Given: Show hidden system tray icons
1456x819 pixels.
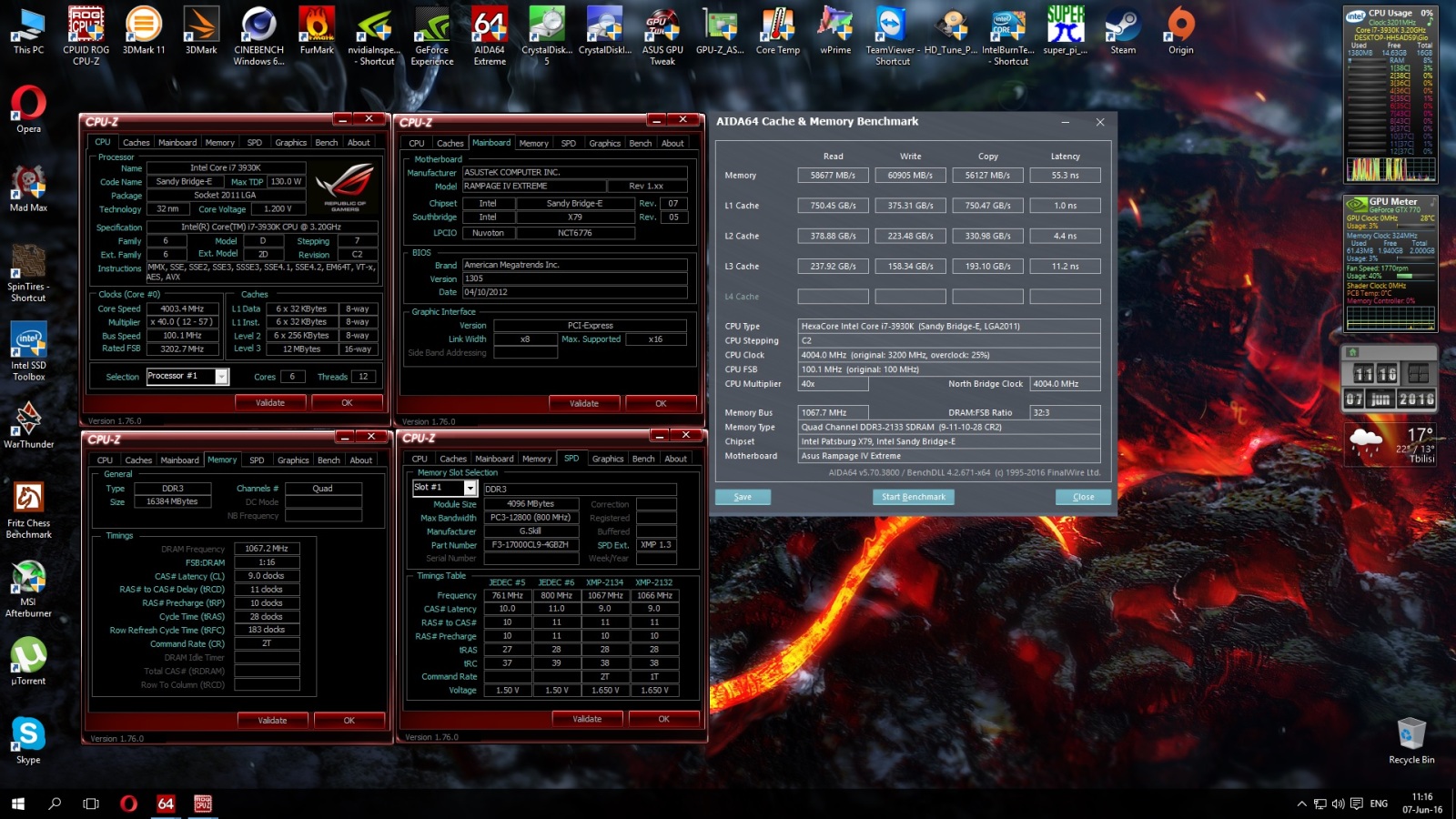Looking at the screenshot, I should point(1301,804).
